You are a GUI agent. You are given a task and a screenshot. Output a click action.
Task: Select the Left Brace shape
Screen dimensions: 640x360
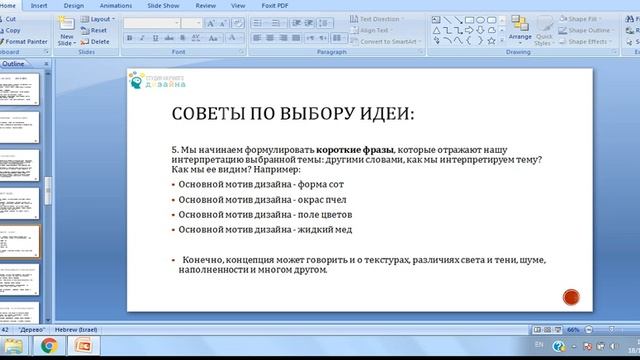click(x=469, y=41)
